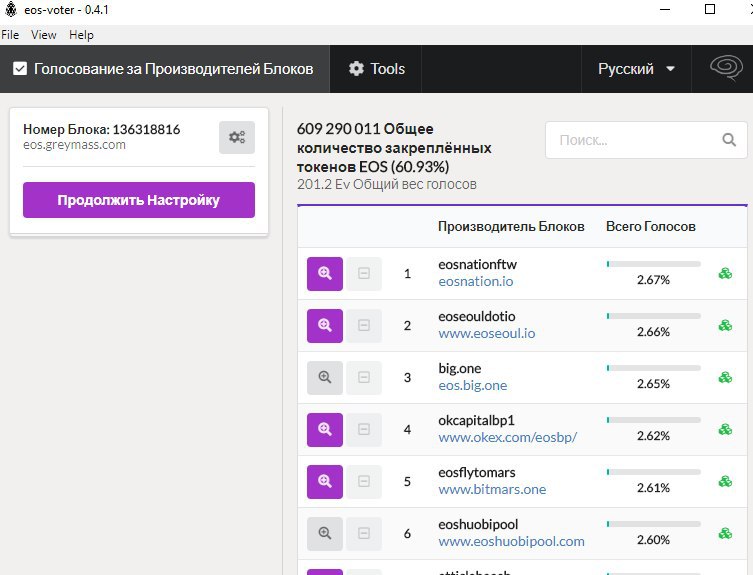The image size is (753, 575).
Task: Select the producer name eosnationftw
Action: tap(477, 264)
